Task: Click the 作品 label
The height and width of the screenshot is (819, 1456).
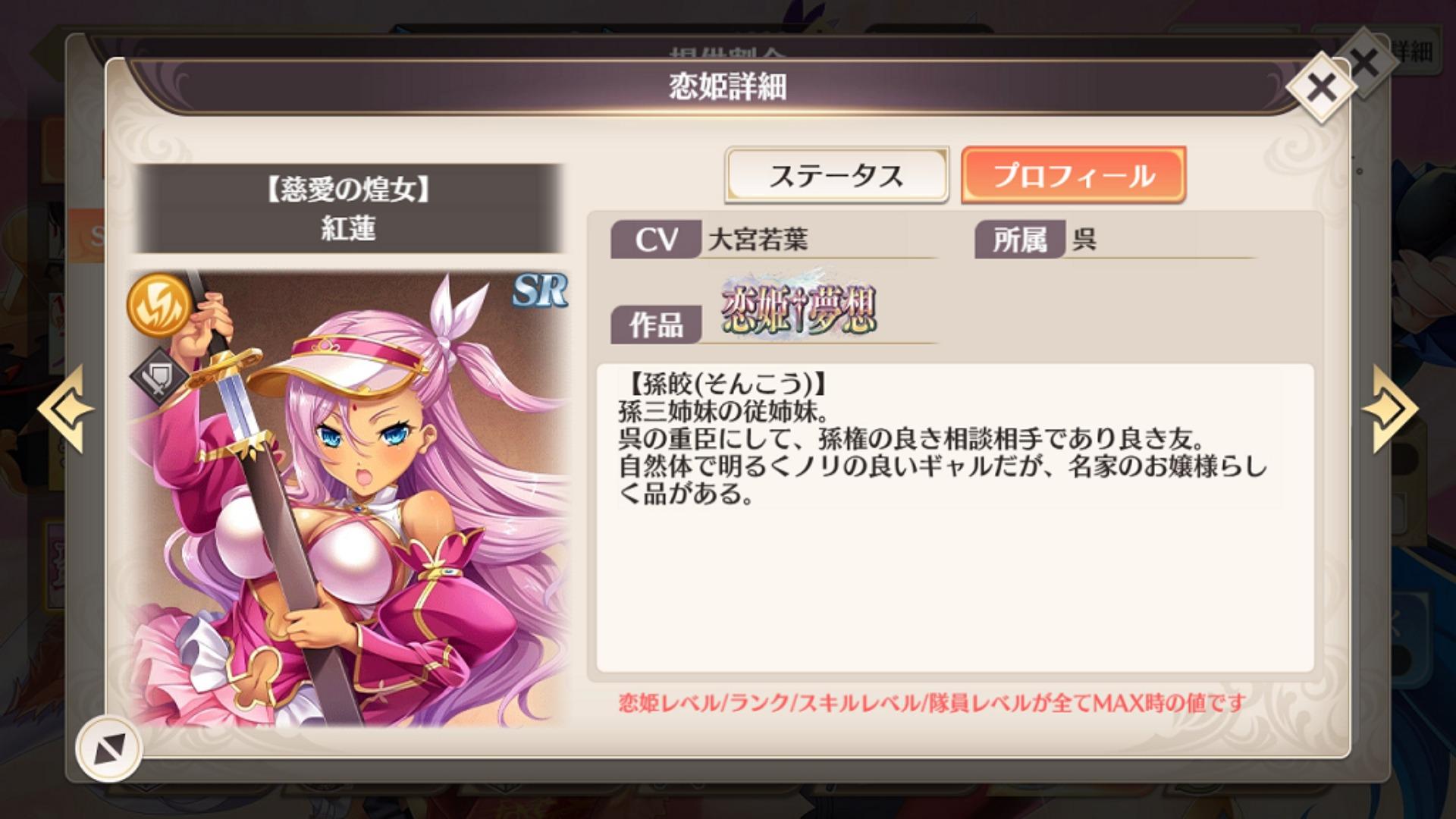Action: coord(655,325)
